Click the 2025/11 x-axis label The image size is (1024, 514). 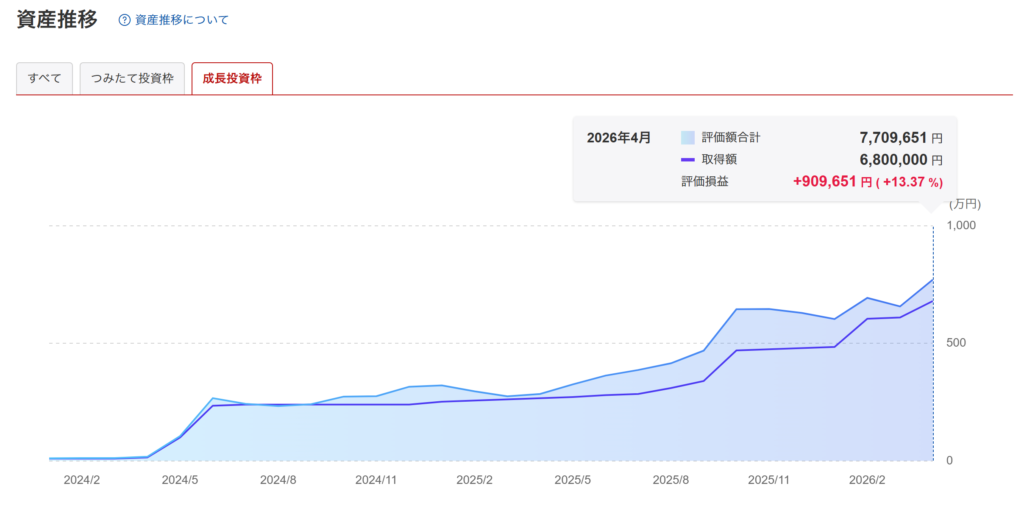click(769, 480)
